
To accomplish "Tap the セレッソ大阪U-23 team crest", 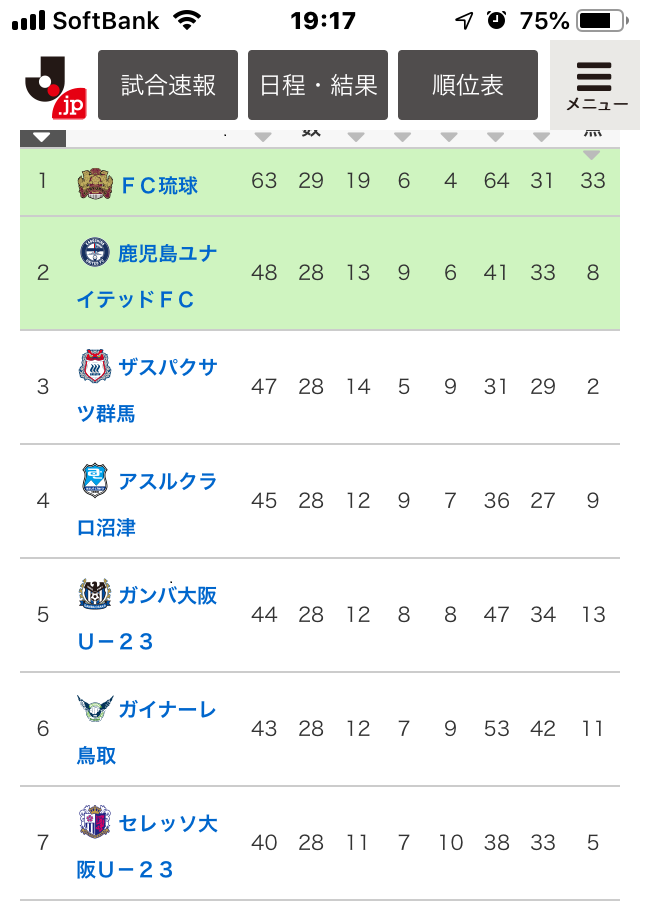I will [x=93, y=822].
